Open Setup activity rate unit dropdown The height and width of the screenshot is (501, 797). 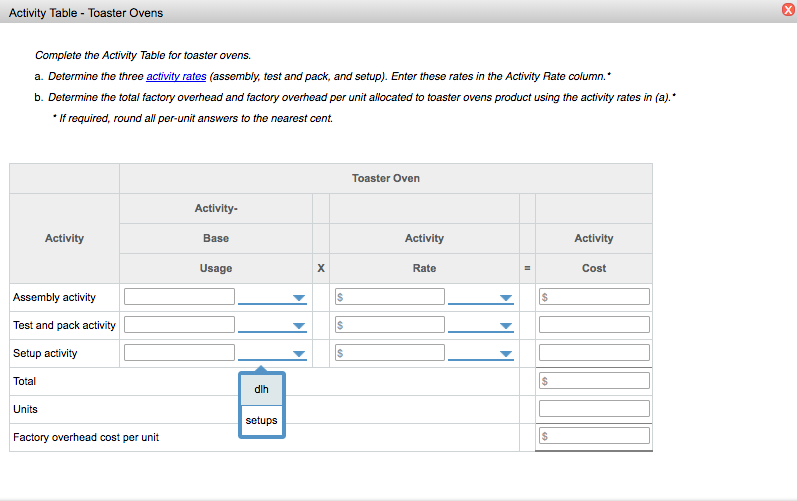click(480, 353)
